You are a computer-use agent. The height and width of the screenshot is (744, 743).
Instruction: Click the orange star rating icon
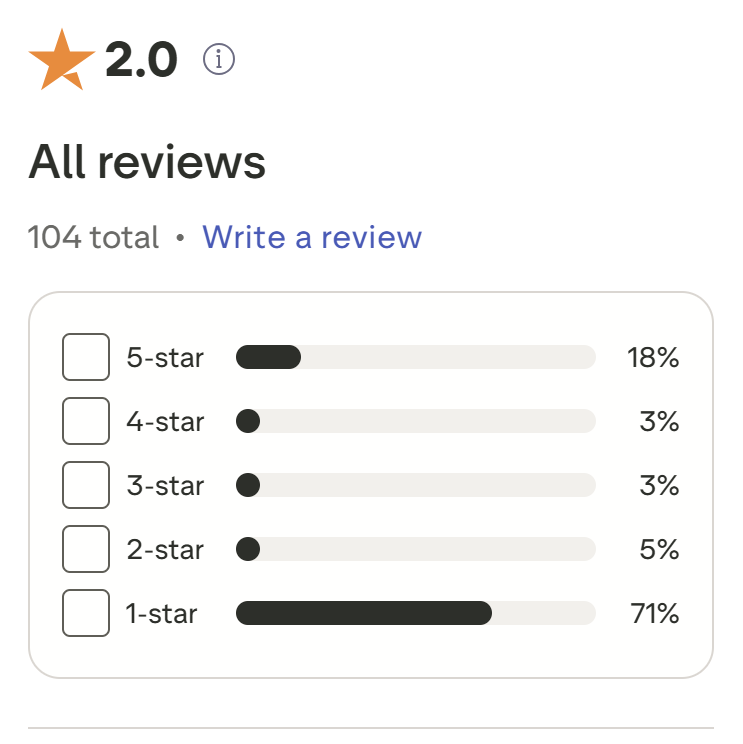(x=62, y=59)
